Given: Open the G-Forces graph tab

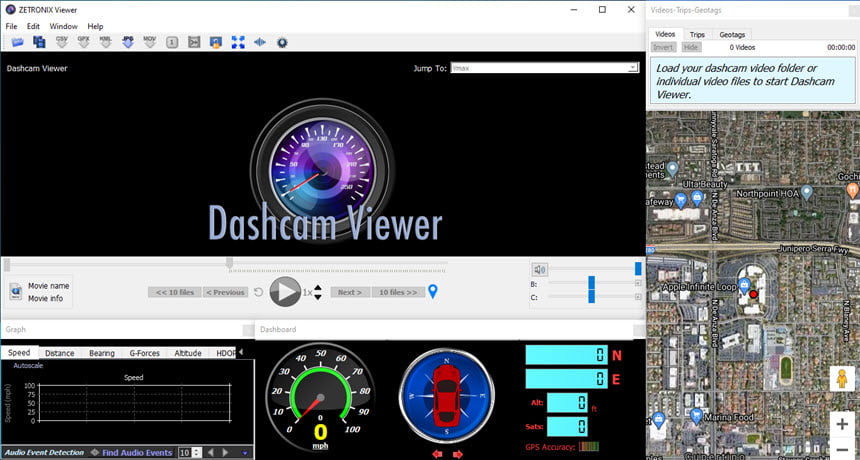Looking at the screenshot, I should pyautogui.click(x=145, y=353).
